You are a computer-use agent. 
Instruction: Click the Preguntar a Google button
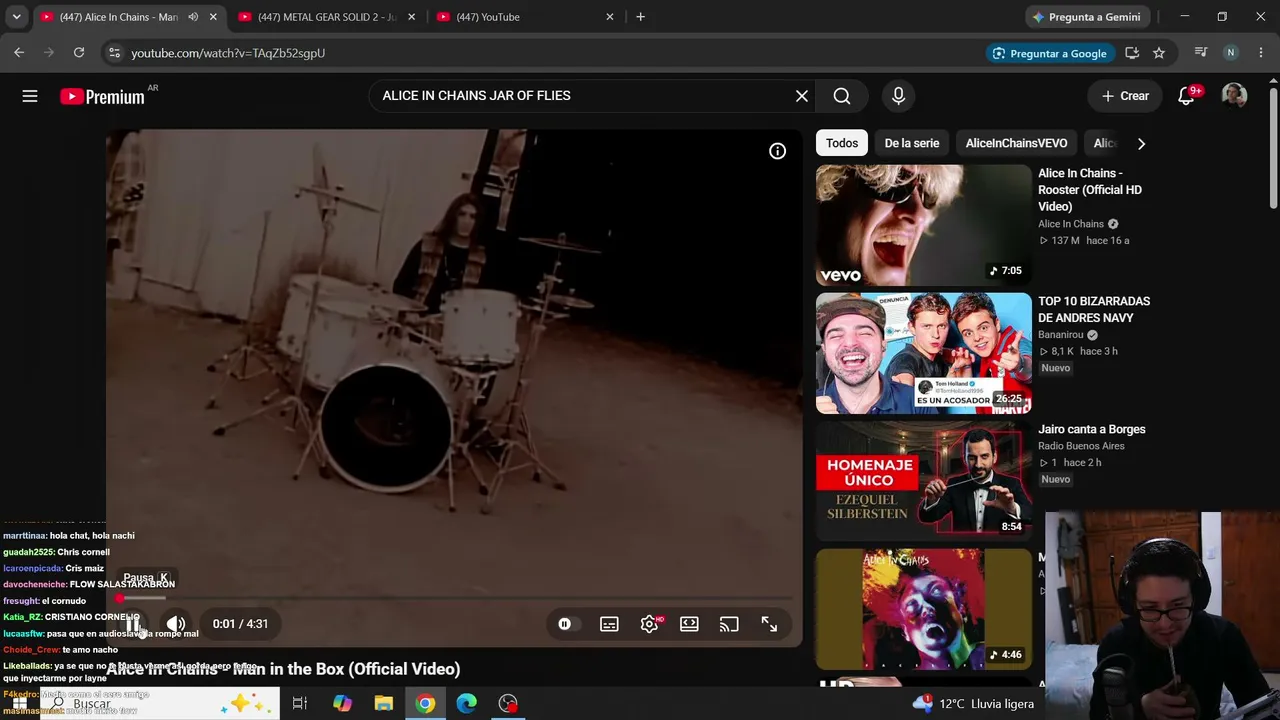(x=1050, y=53)
